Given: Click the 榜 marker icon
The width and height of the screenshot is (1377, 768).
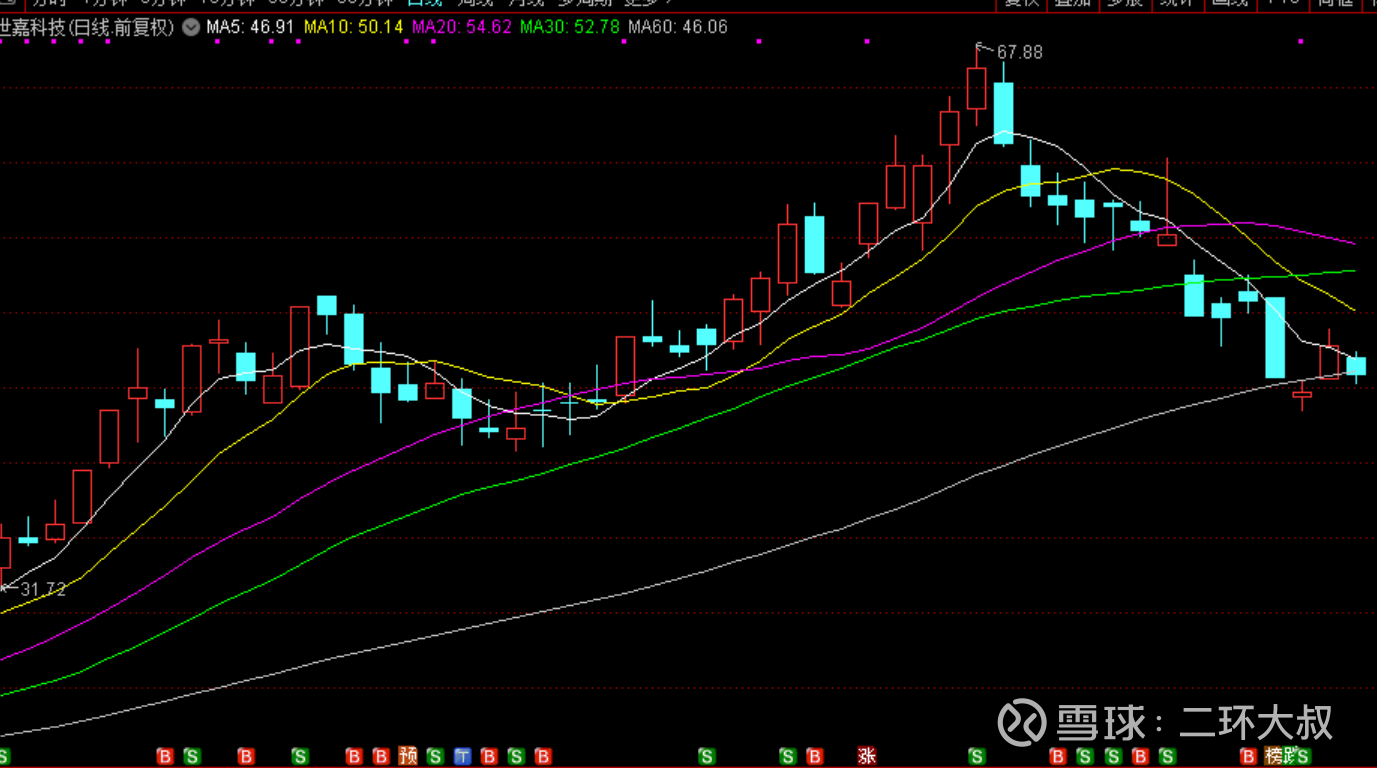Looking at the screenshot, I should pos(1273,756).
